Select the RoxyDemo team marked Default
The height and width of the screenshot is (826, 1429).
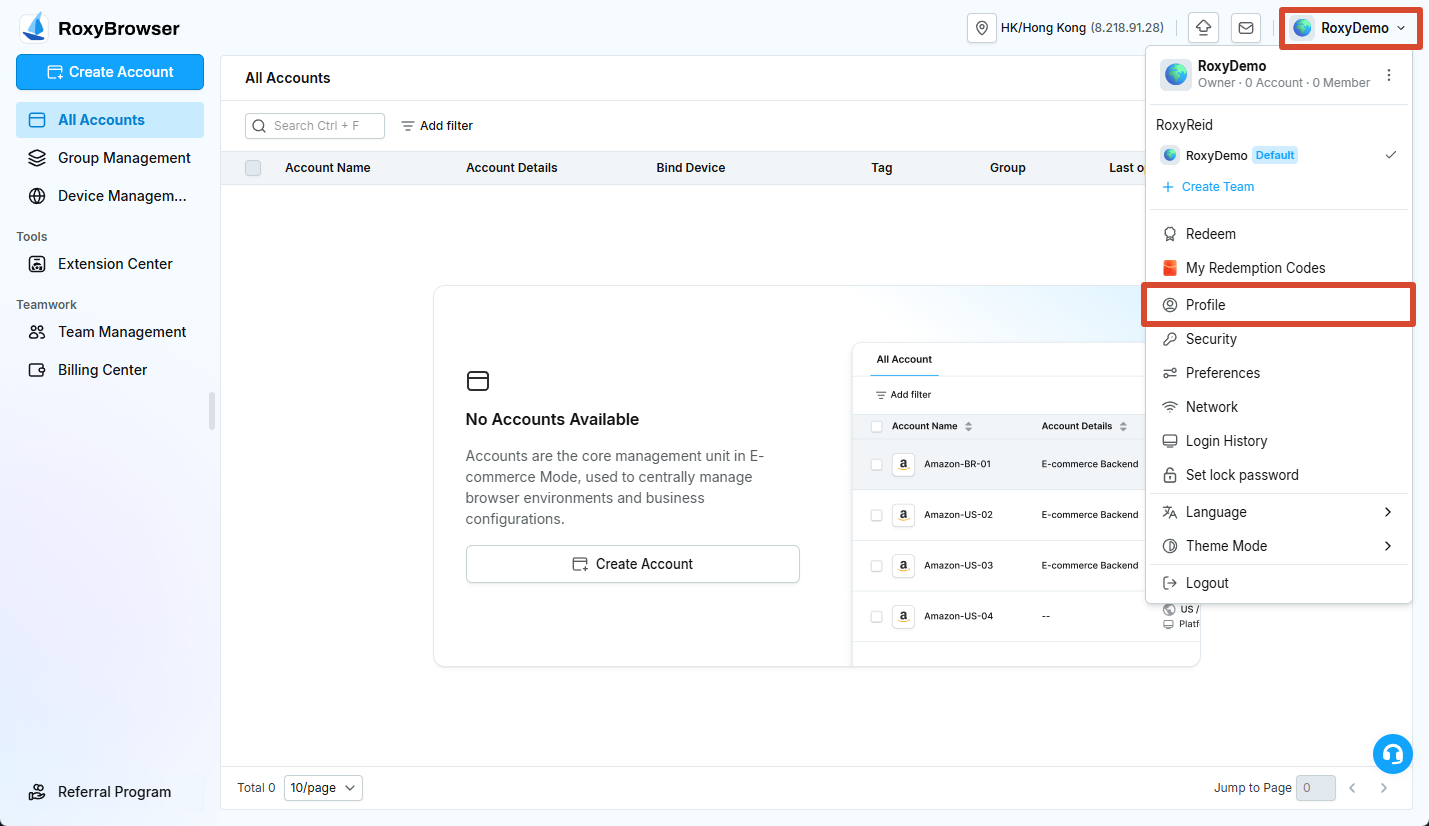1279,155
